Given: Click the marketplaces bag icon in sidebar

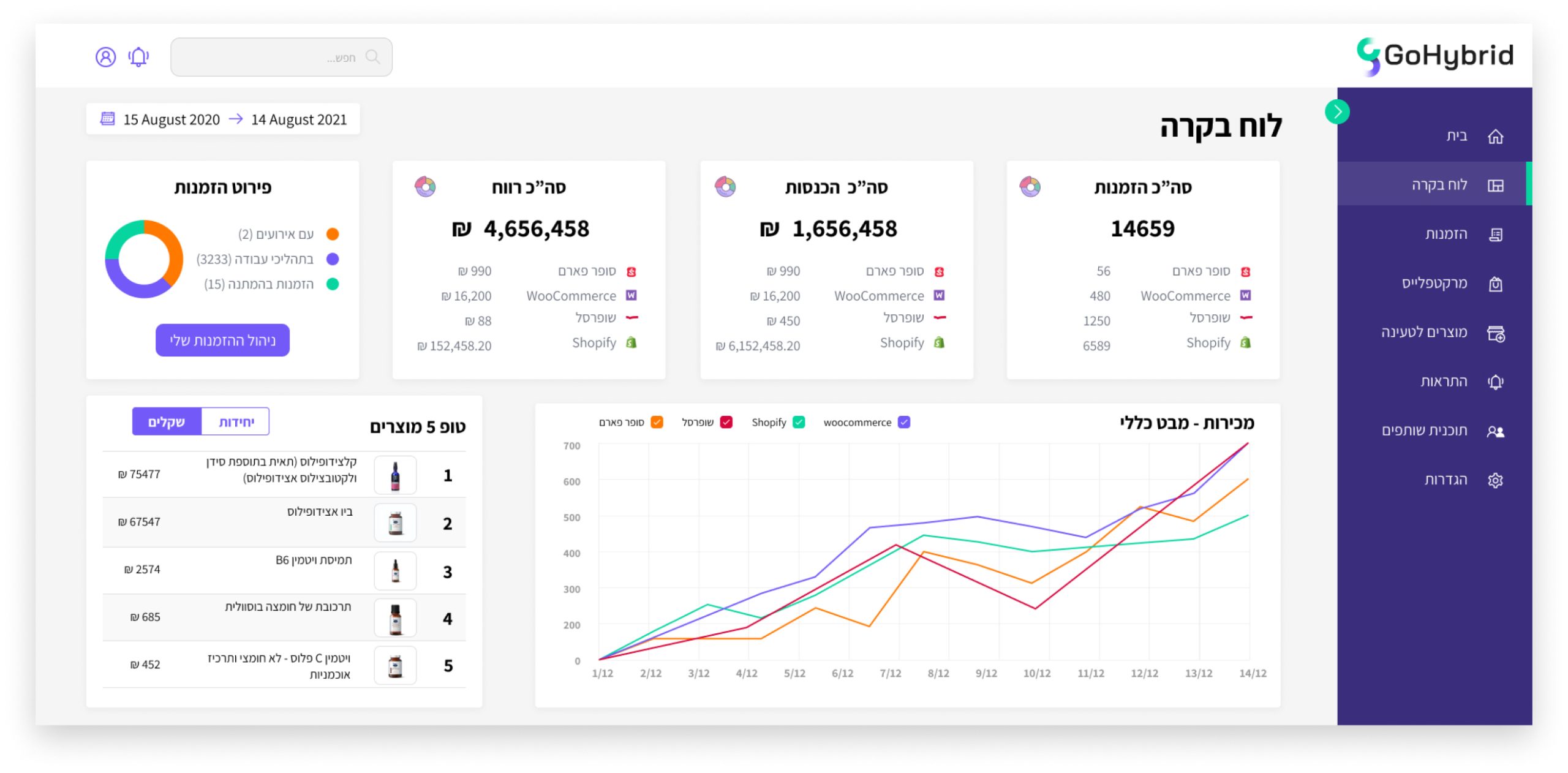Looking at the screenshot, I should (1495, 284).
